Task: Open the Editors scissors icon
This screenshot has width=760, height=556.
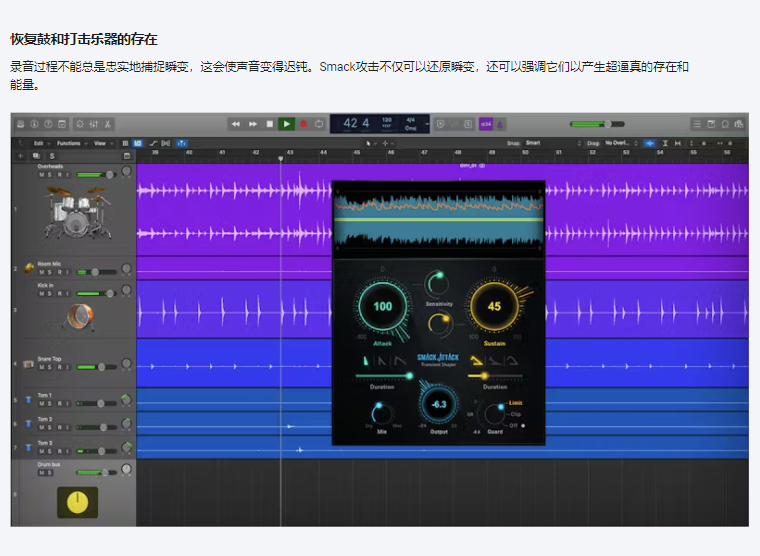Action: [x=108, y=124]
